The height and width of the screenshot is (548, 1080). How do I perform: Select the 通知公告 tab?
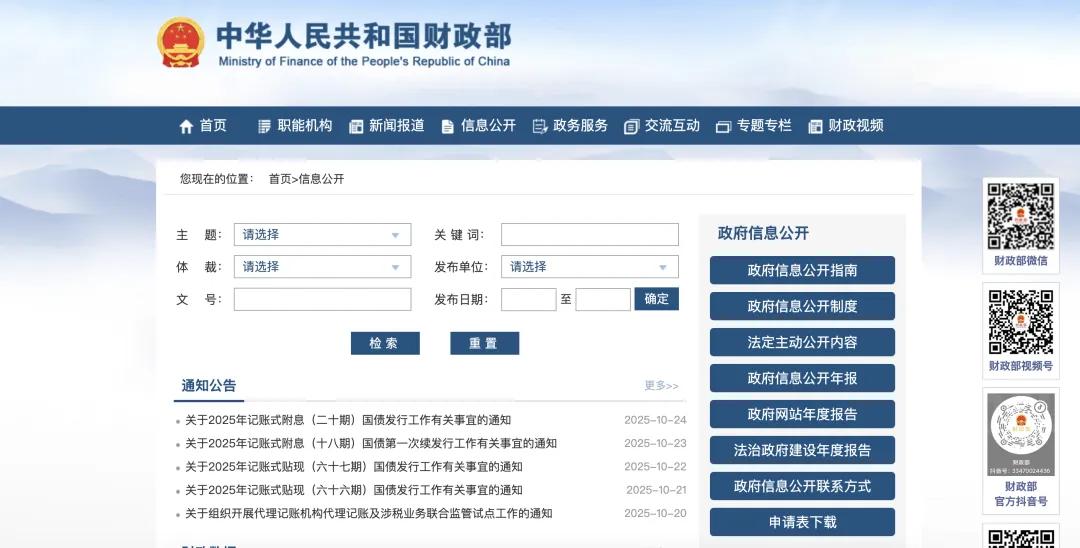click(209, 386)
